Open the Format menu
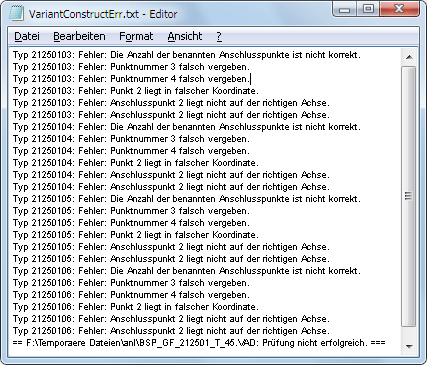Screen dimensions: 427x365 [136, 36]
